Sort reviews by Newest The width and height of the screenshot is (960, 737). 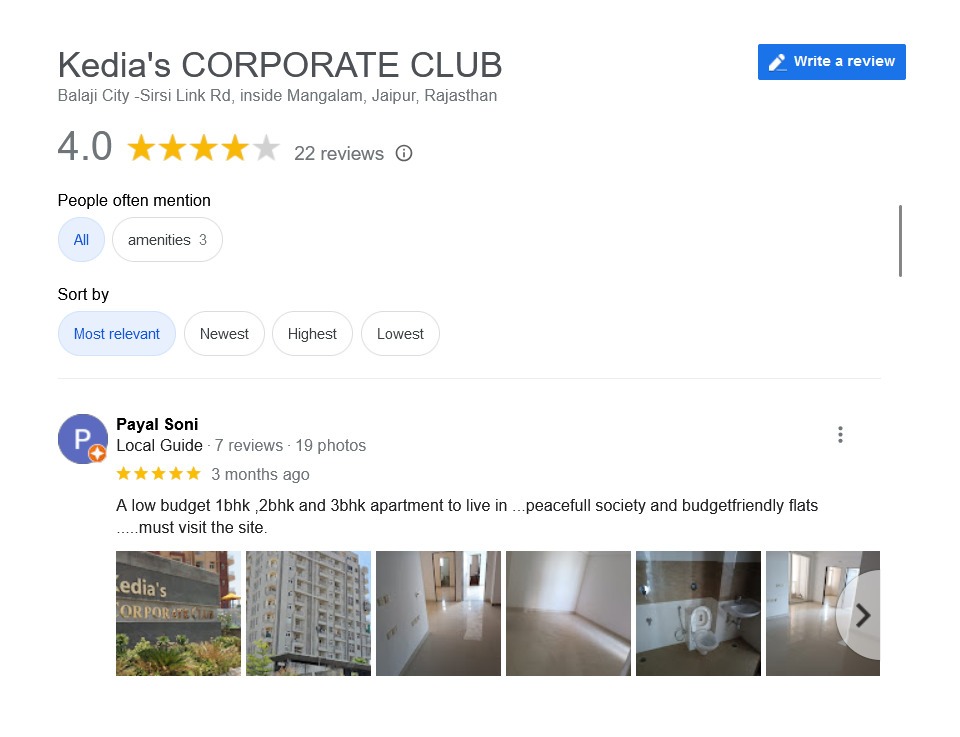(224, 334)
